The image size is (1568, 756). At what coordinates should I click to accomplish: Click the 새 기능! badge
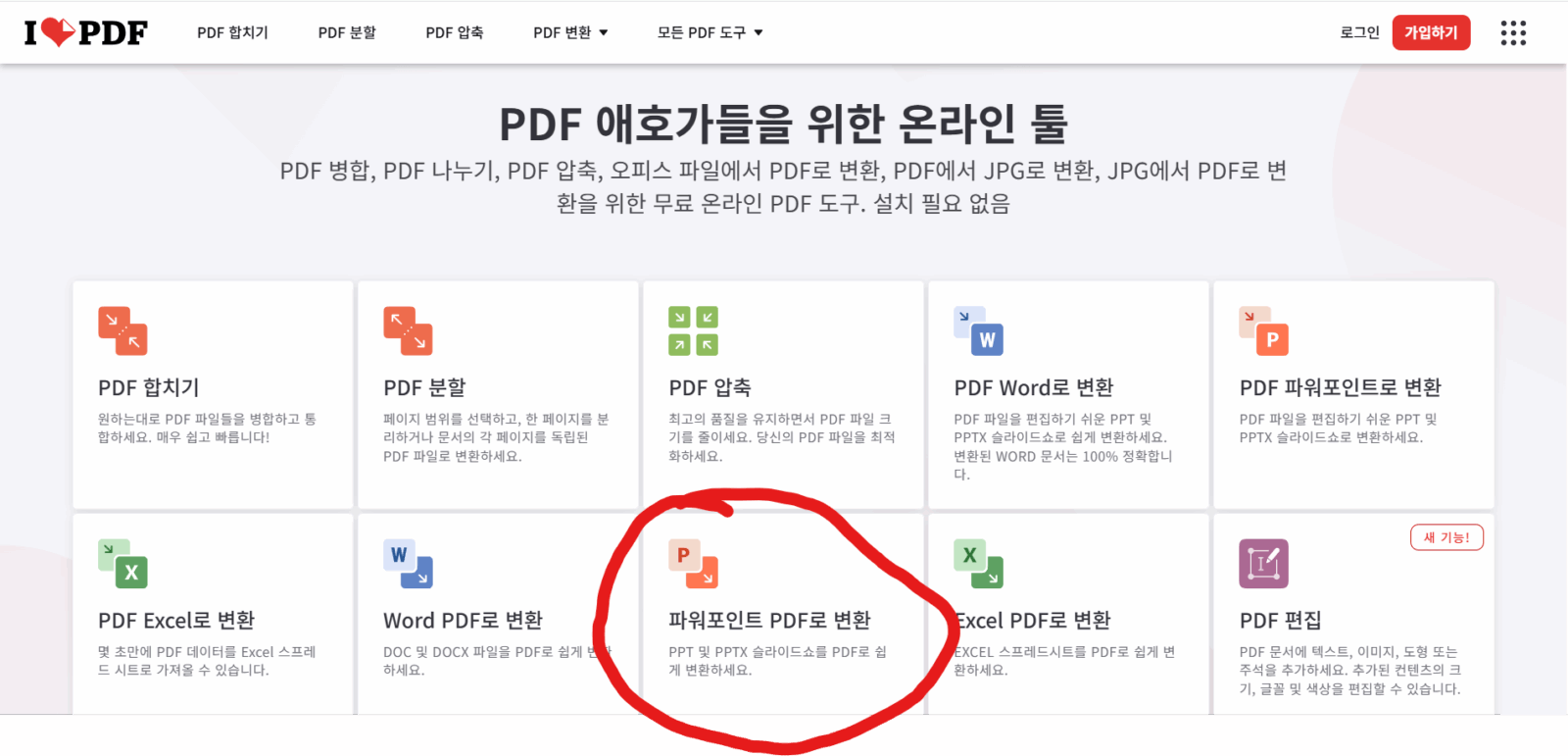[x=1446, y=537]
